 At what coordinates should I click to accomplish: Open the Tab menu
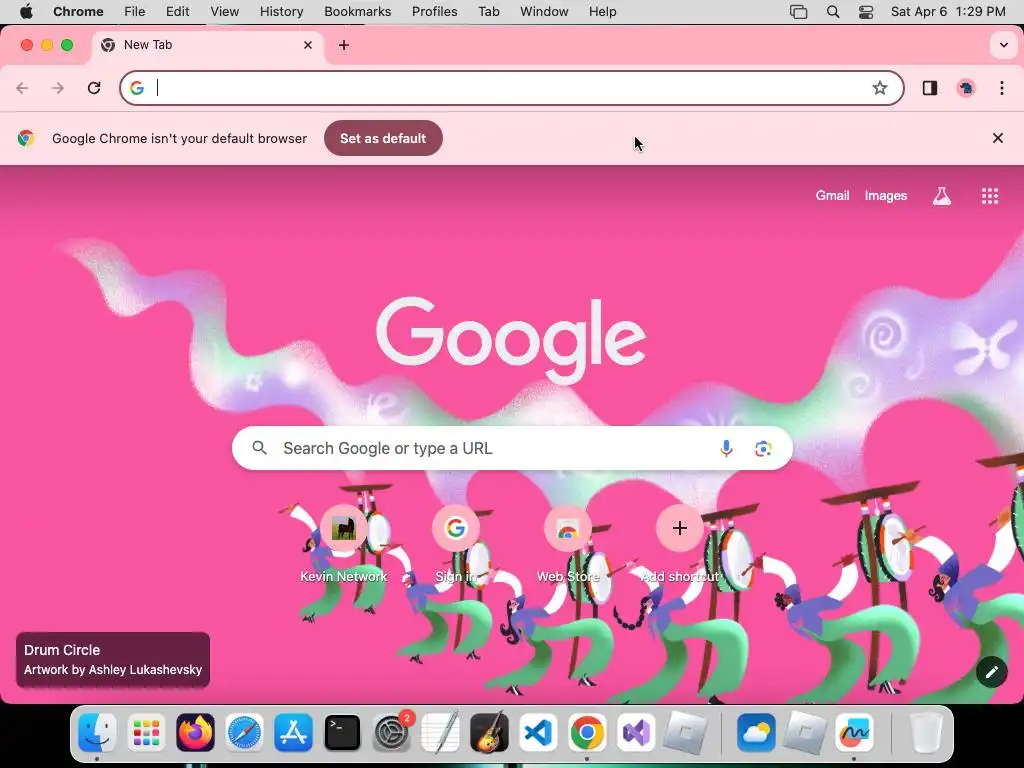click(x=488, y=12)
